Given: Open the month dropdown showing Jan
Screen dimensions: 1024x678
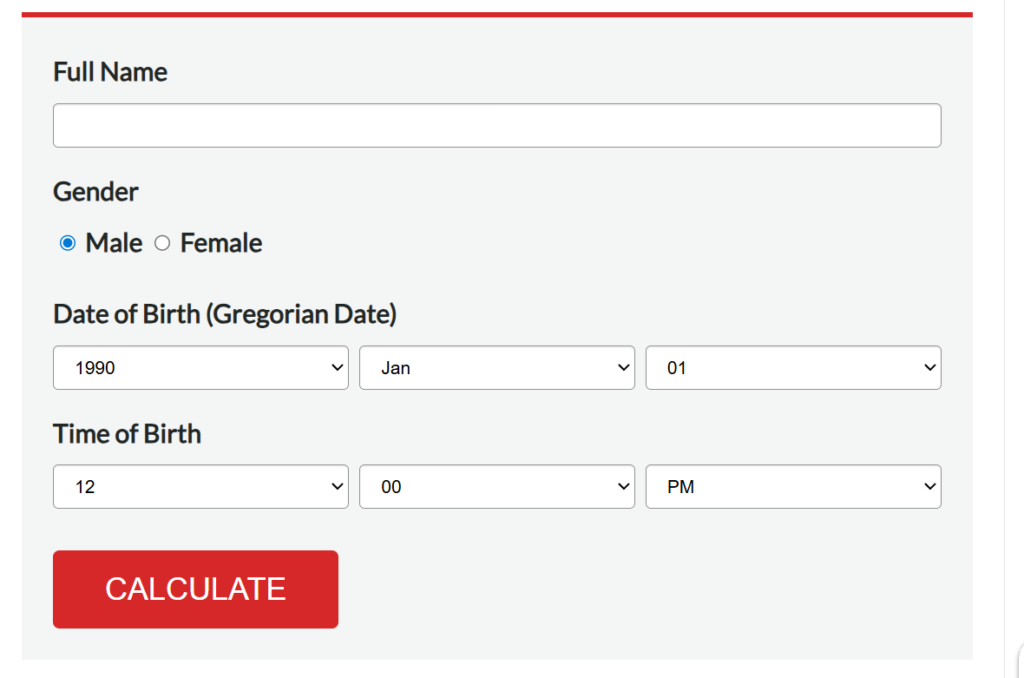Looking at the screenshot, I should coord(497,367).
